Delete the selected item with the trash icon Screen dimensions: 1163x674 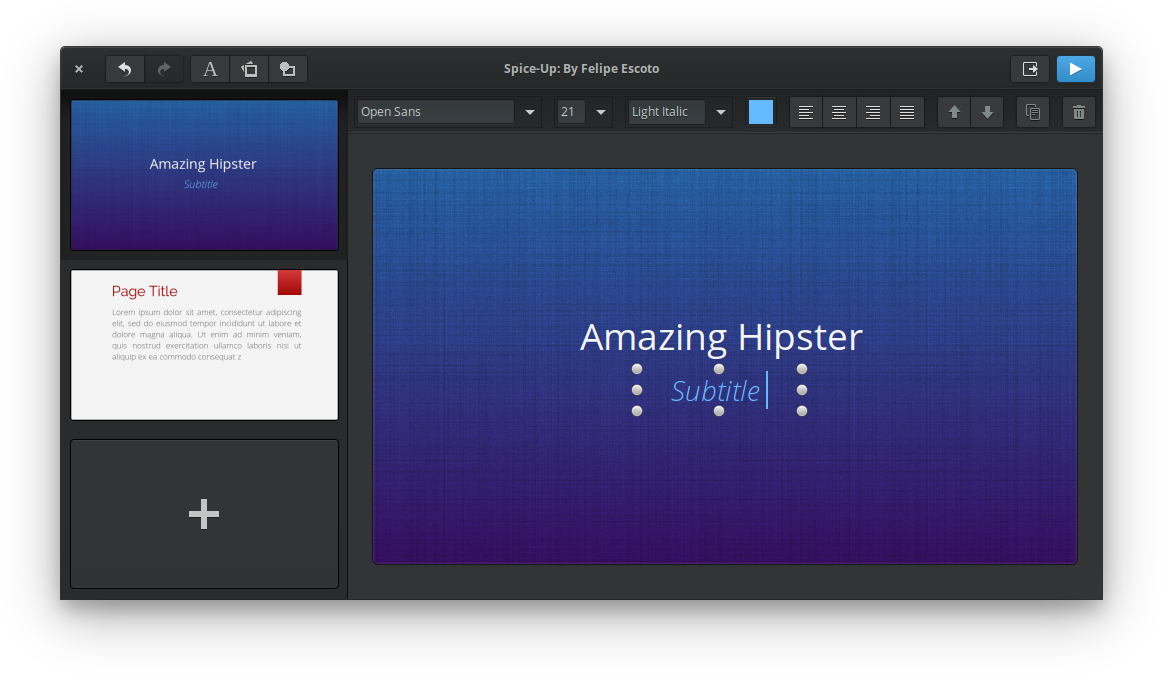(x=1078, y=112)
